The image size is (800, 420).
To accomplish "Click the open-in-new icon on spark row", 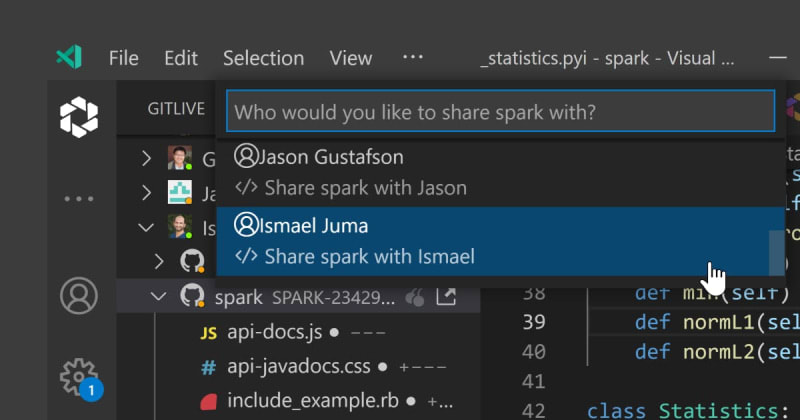I will tap(446, 297).
